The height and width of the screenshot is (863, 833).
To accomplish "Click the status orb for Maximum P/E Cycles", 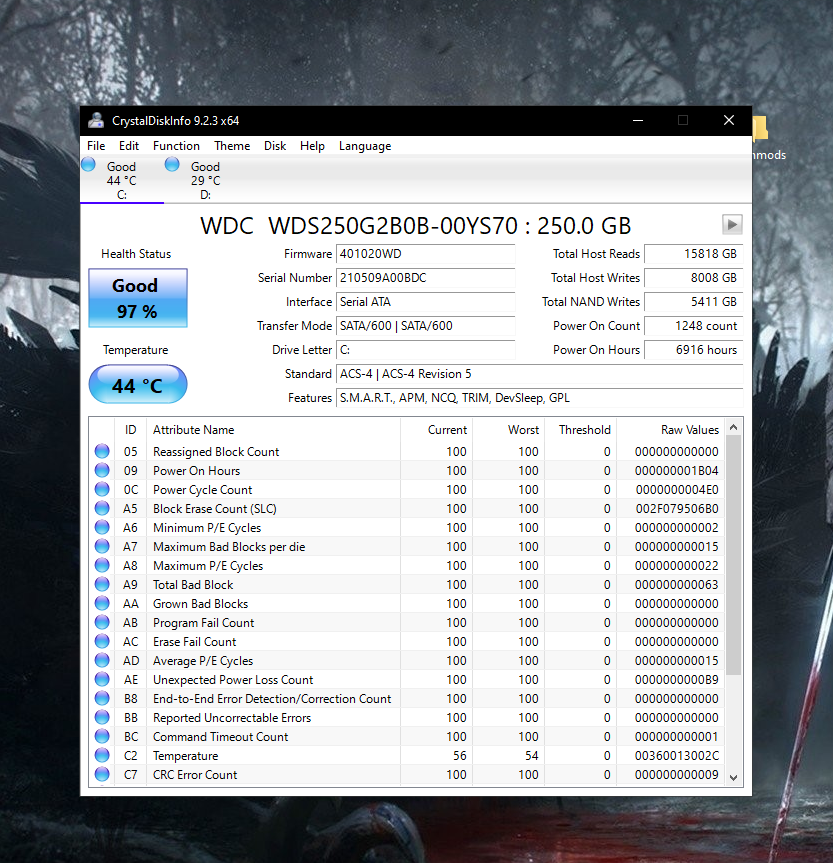I will point(102,565).
